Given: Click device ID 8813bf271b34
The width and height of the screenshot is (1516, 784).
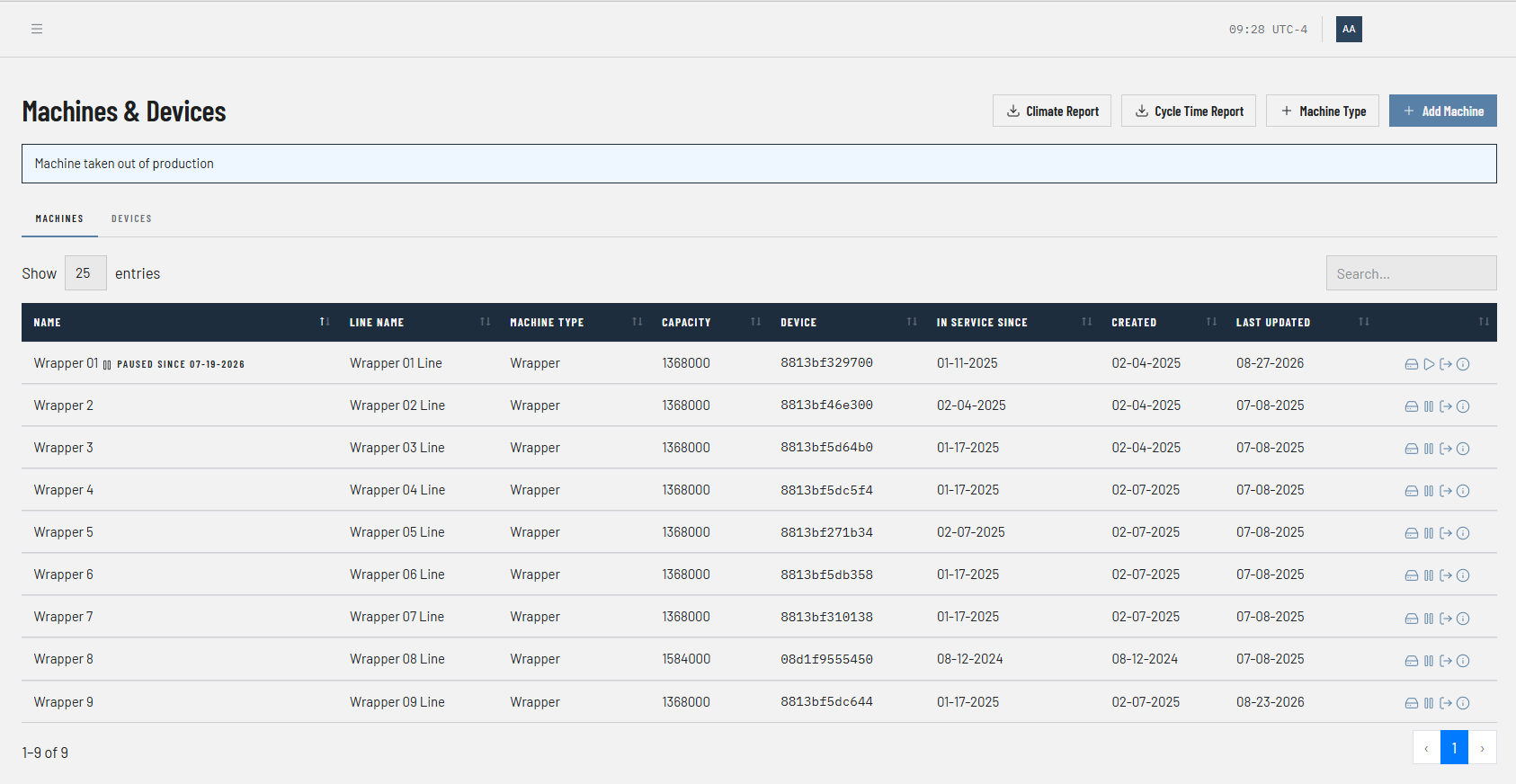Looking at the screenshot, I should (x=826, y=532).
